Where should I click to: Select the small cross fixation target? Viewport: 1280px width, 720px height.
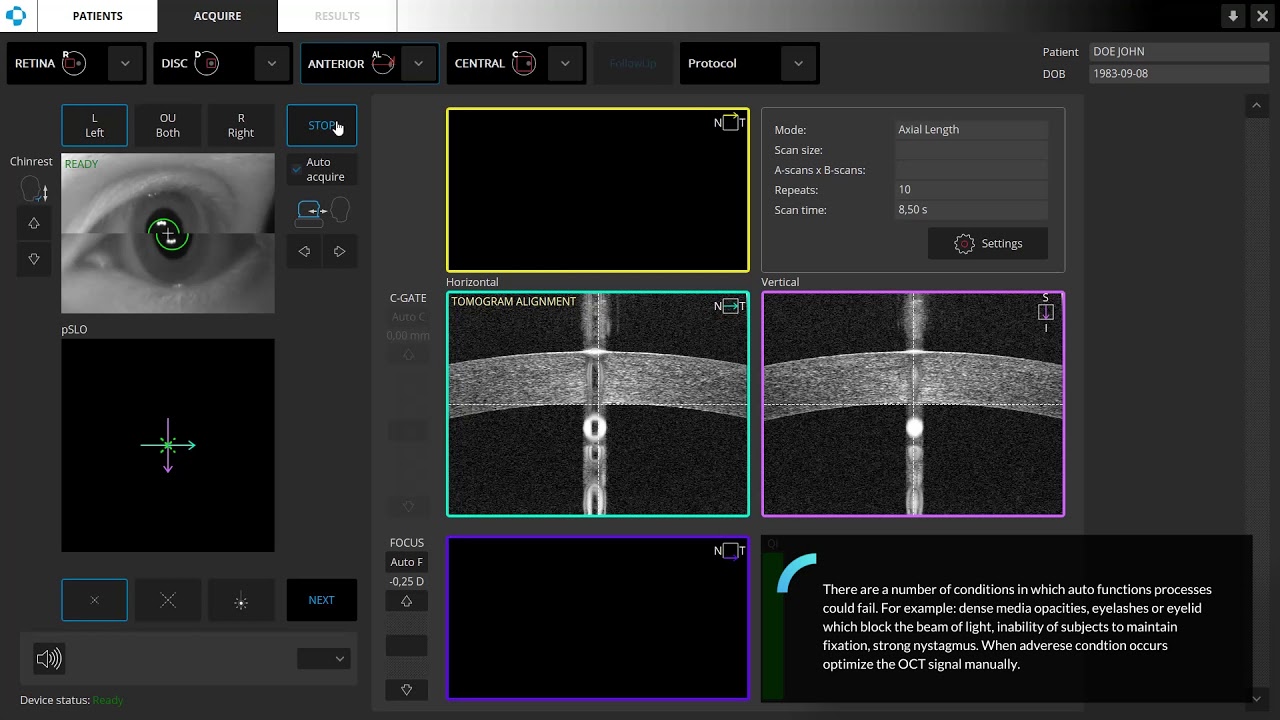click(94, 600)
